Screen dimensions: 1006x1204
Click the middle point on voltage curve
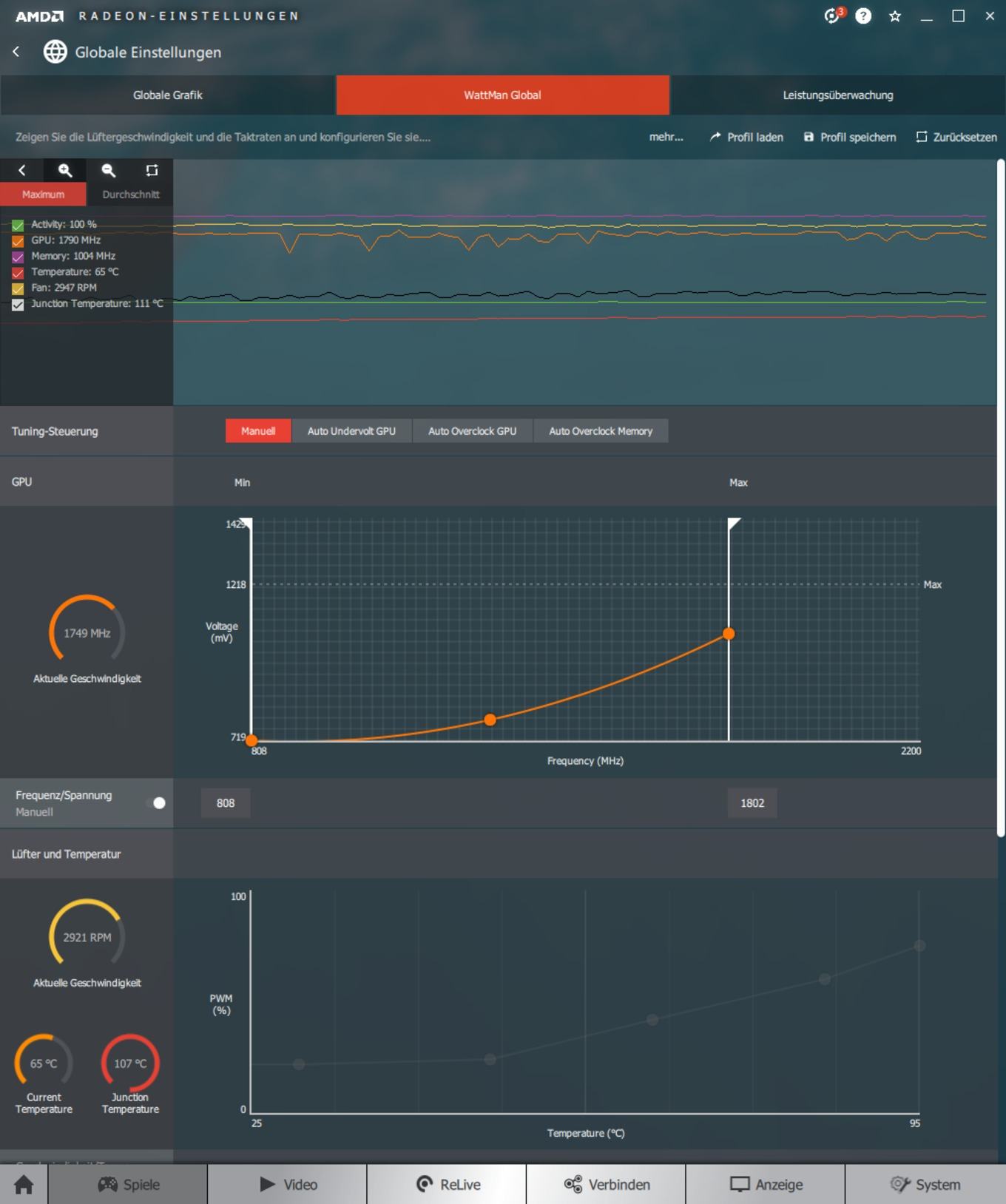pyautogui.click(x=490, y=720)
